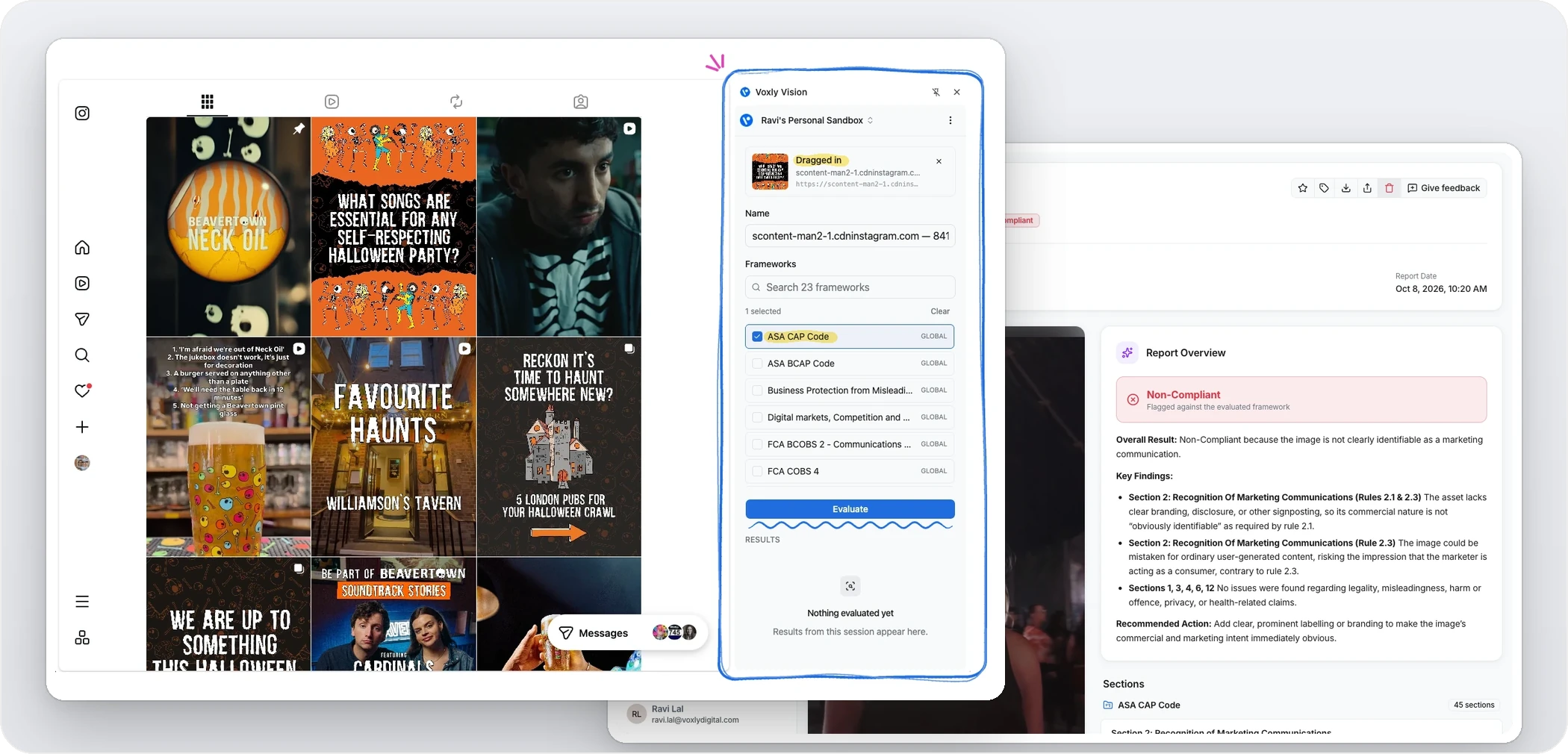Open Voxly panel three-dot options menu
This screenshot has width=1568, height=754.
click(950, 120)
